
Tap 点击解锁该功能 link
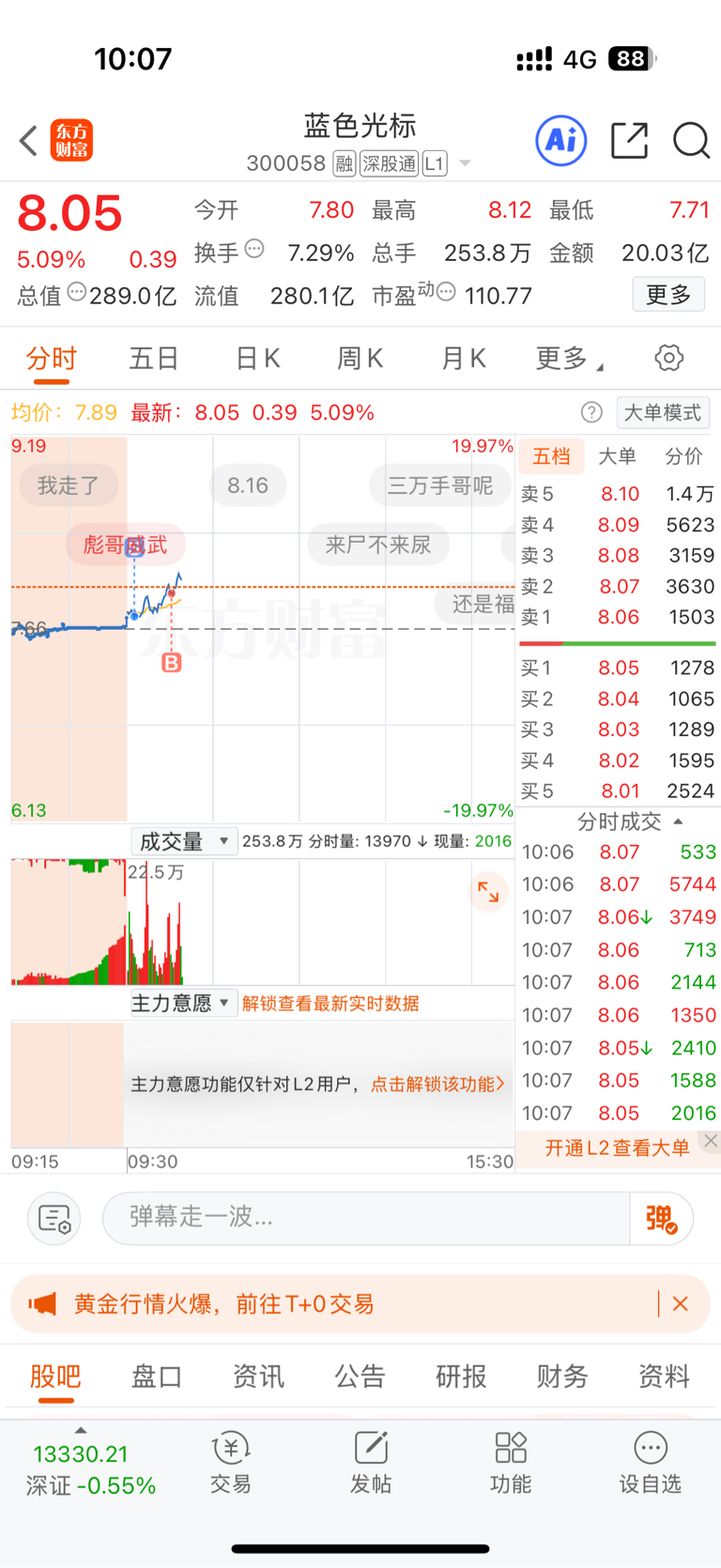(x=437, y=1084)
